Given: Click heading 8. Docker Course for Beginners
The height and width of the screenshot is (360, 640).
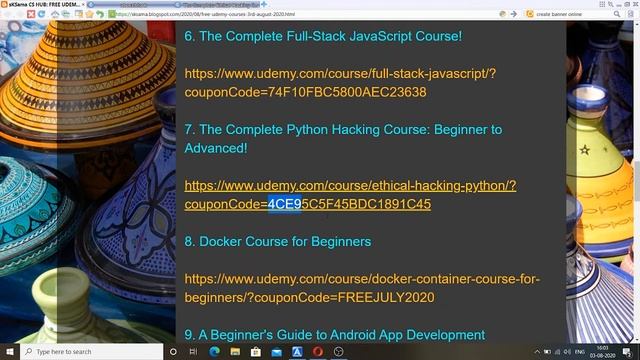Looking at the screenshot, I should [278, 241].
